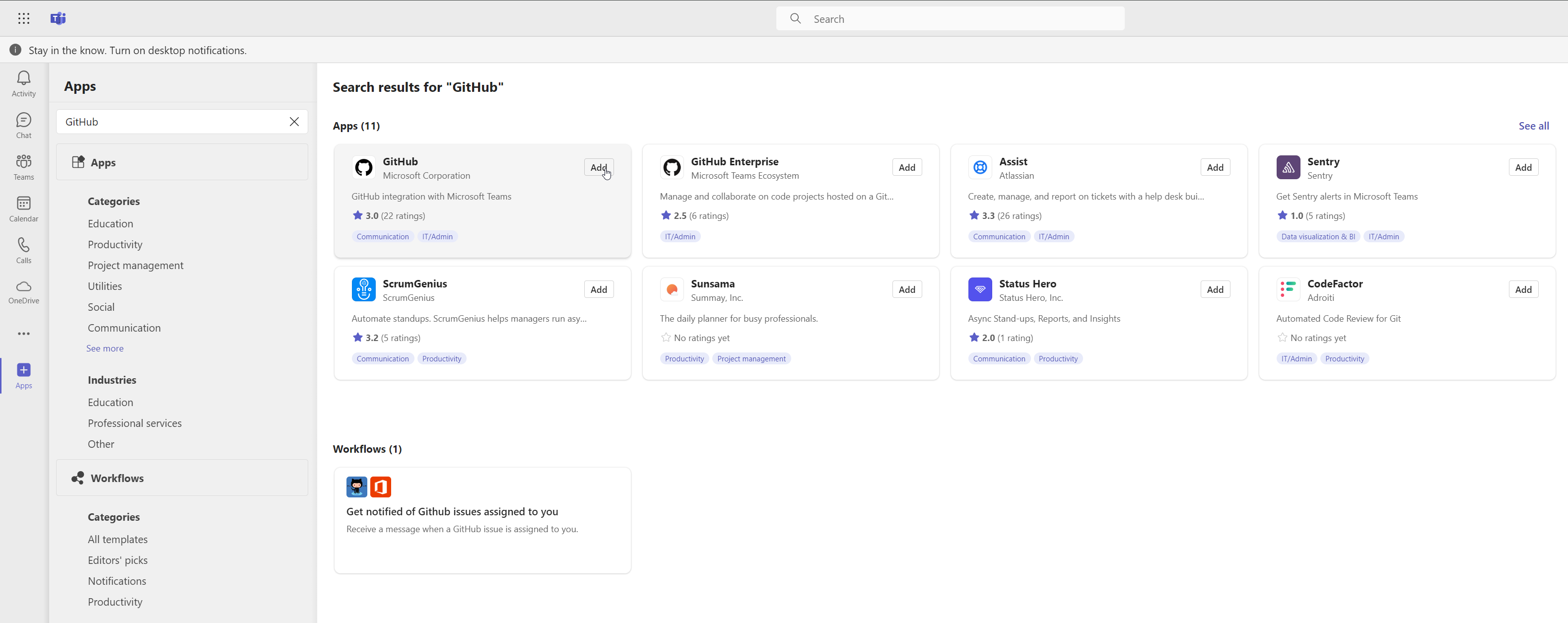This screenshot has height=623, width=1568.
Task: Click the Microsoft Teams app icon top-left
Action: tap(58, 18)
